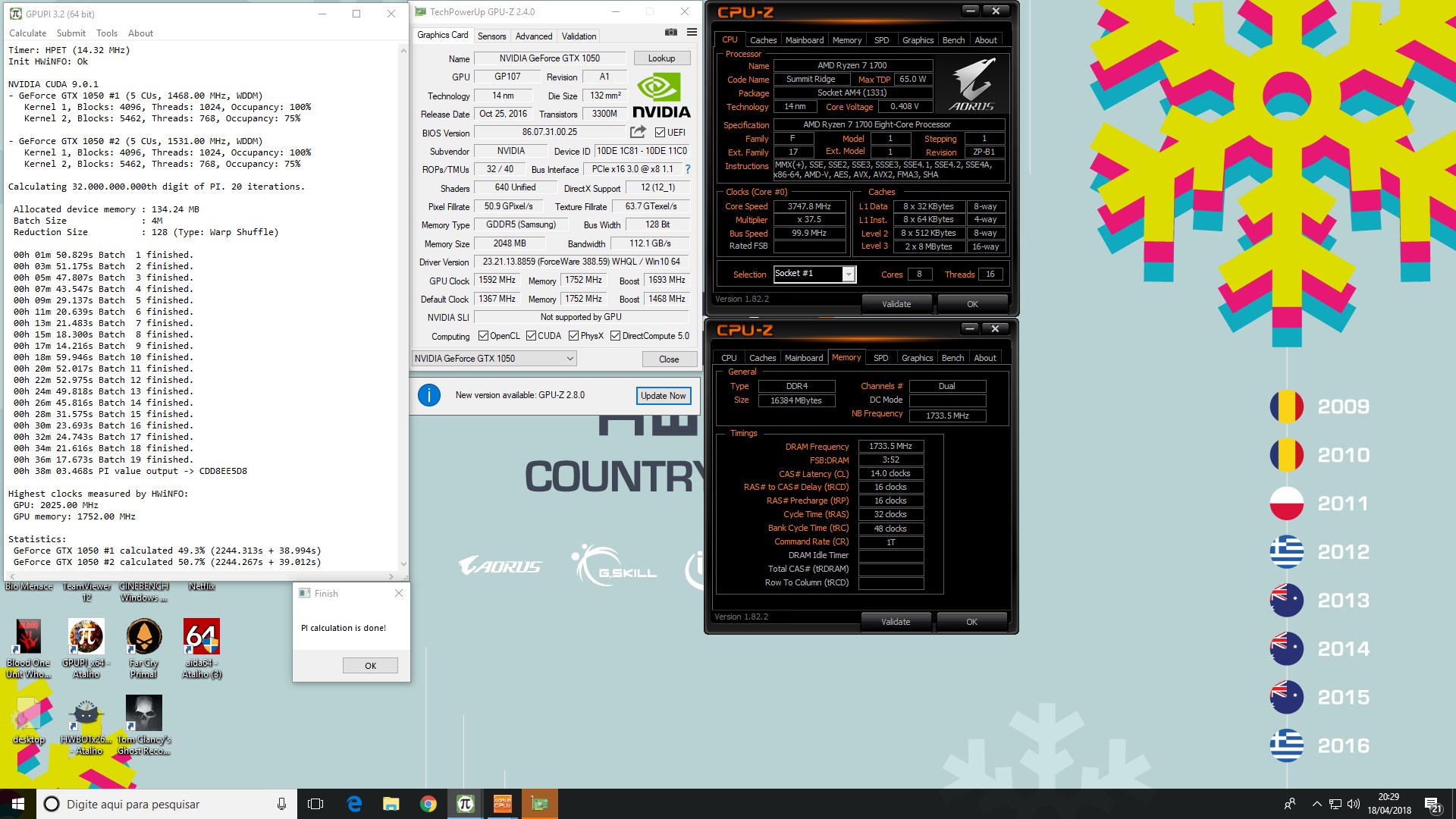Switch to the Sensors tab in GPU-Z
The height and width of the screenshot is (819, 1456).
point(491,36)
